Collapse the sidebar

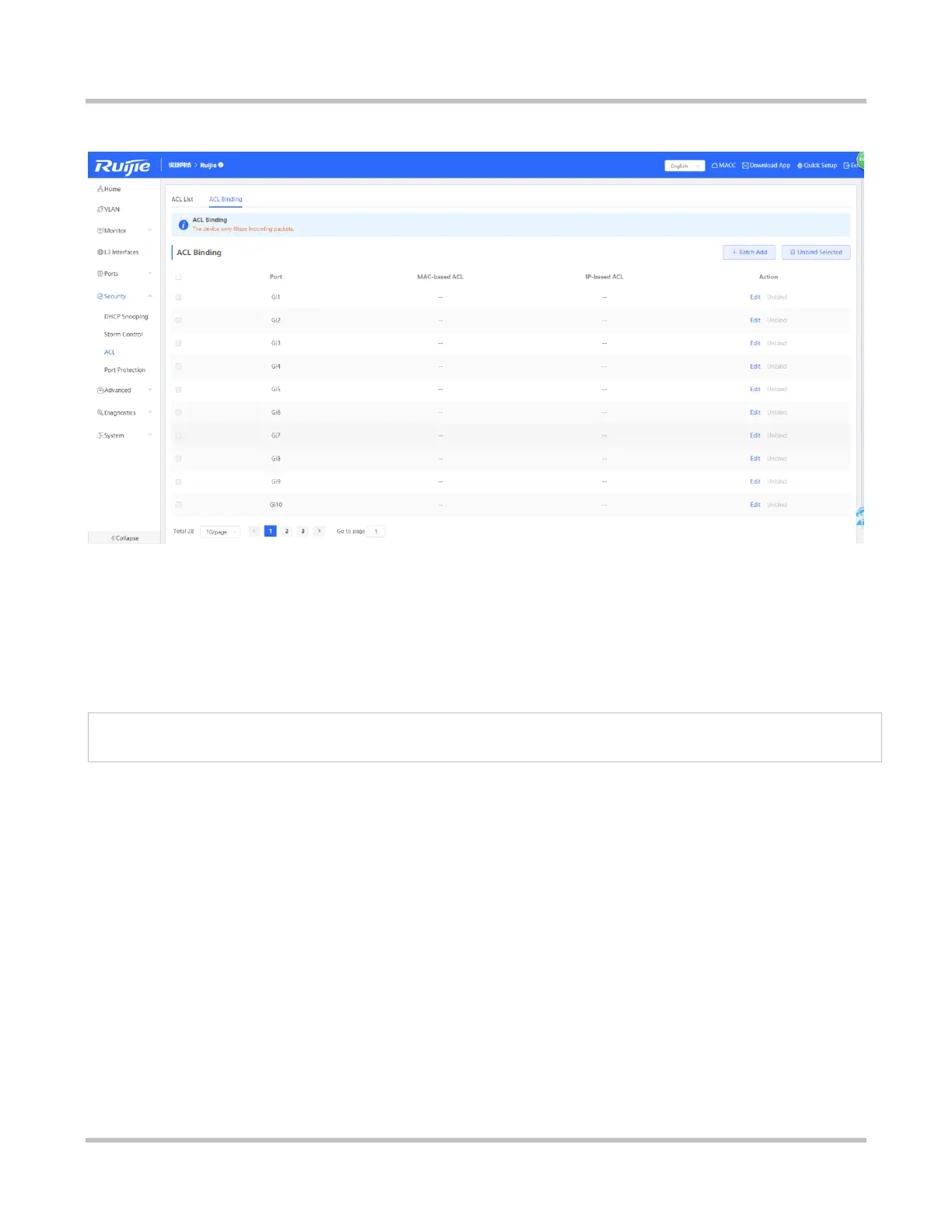click(124, 538)
